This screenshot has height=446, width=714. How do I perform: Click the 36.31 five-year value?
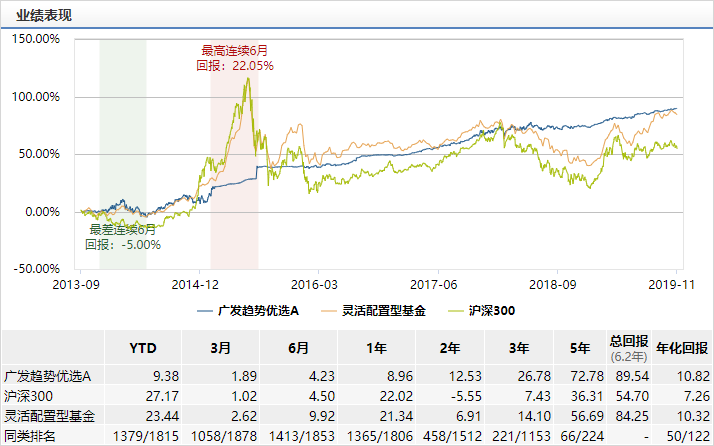587,396
